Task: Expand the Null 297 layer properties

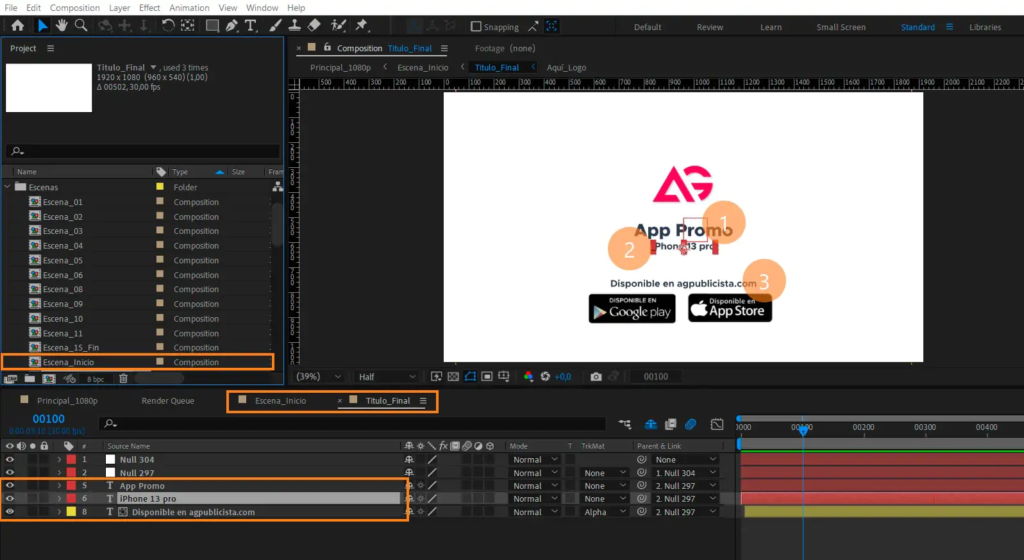Action: [59, 473]
